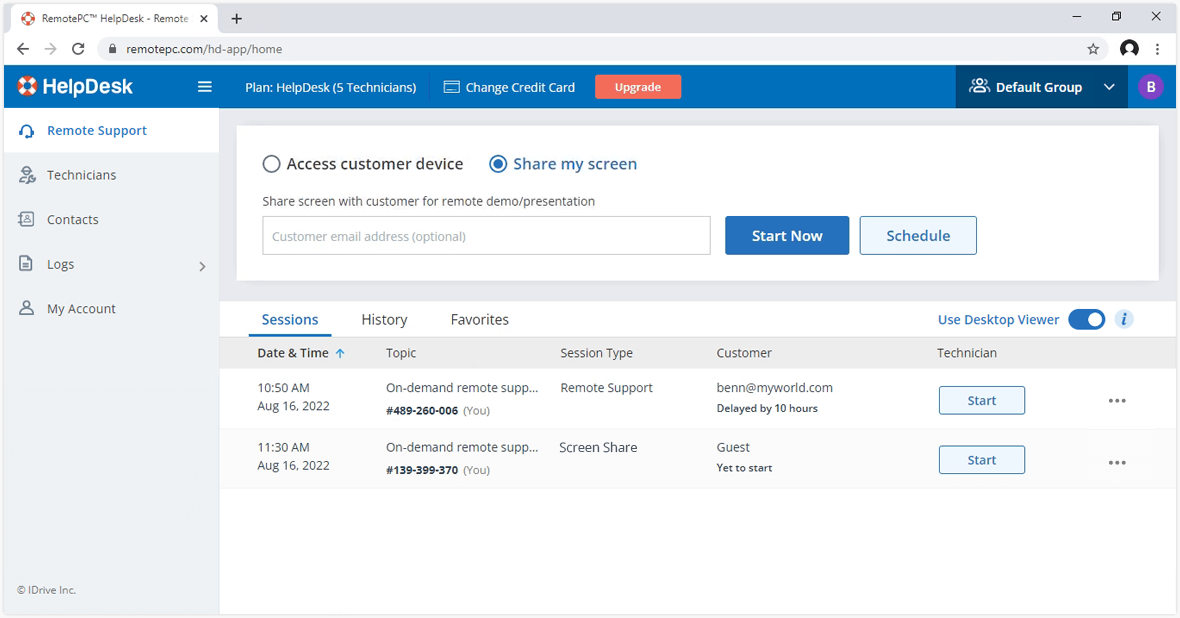This screenshot has width=1180, height=618.
Task: Click info icon beside Desktop Viewer
Action: [x=1124, y=319]
